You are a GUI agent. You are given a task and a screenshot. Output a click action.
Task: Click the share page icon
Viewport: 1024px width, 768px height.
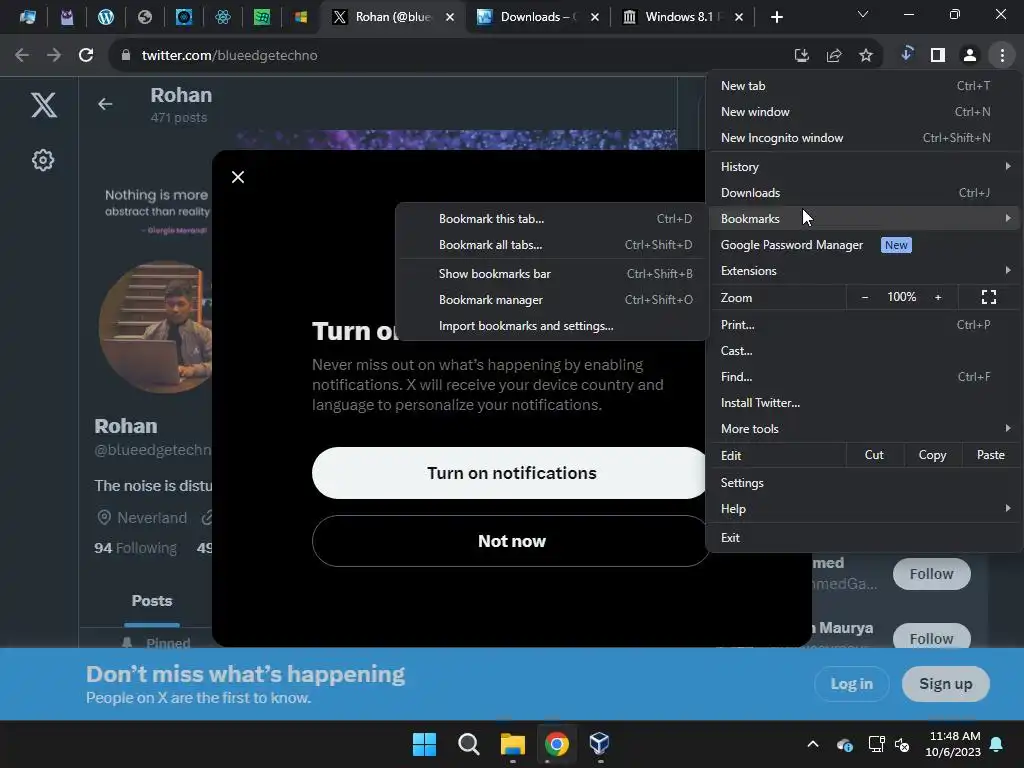(x=834, y=56)
